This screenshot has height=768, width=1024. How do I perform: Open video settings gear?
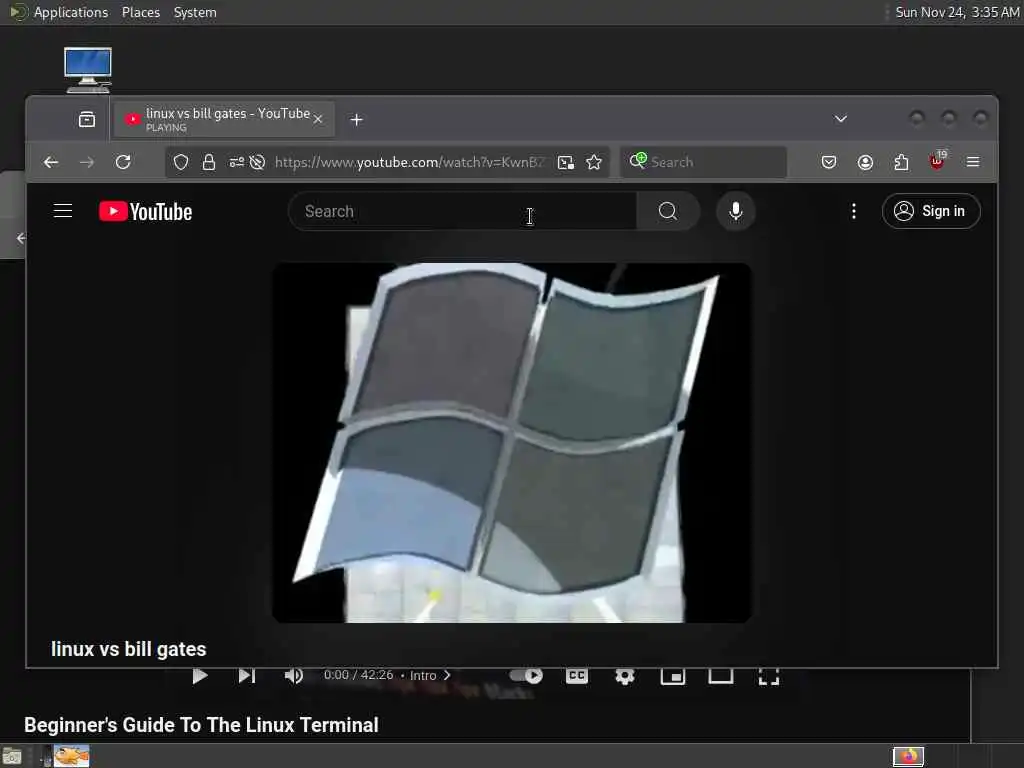click(x=625, y=675)
